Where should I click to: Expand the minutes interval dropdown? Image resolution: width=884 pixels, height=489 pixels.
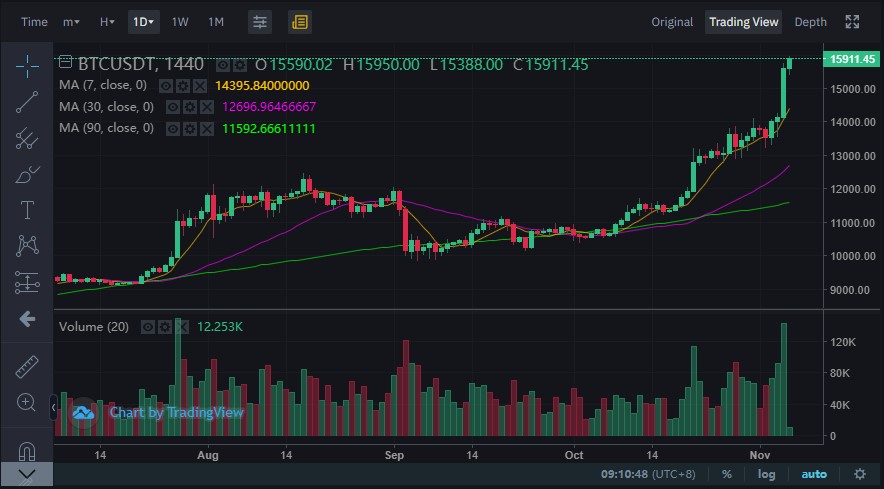71,22
